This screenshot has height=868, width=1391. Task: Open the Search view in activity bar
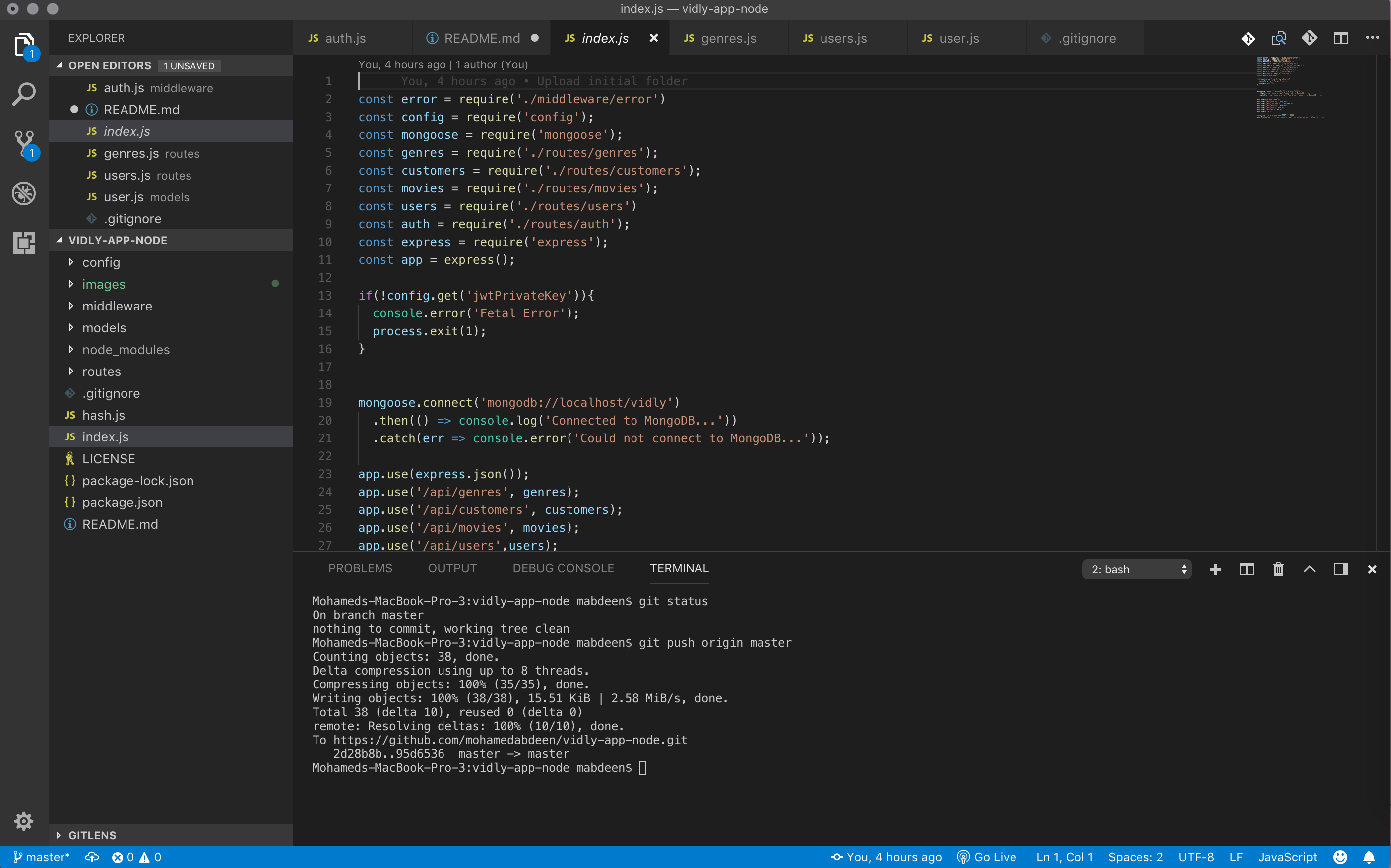(x=23, y=94)
